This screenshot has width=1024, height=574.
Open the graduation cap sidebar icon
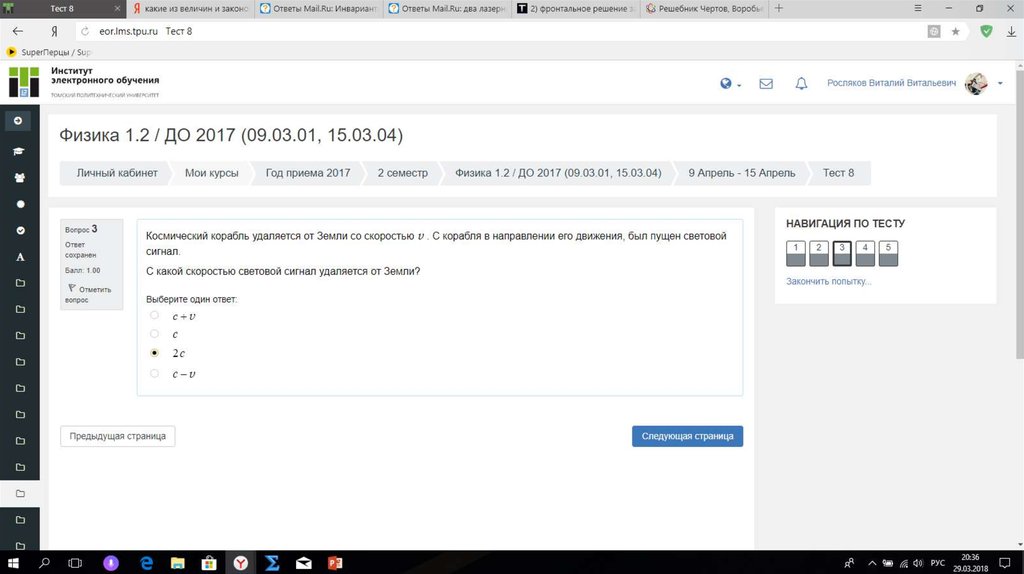19,151
